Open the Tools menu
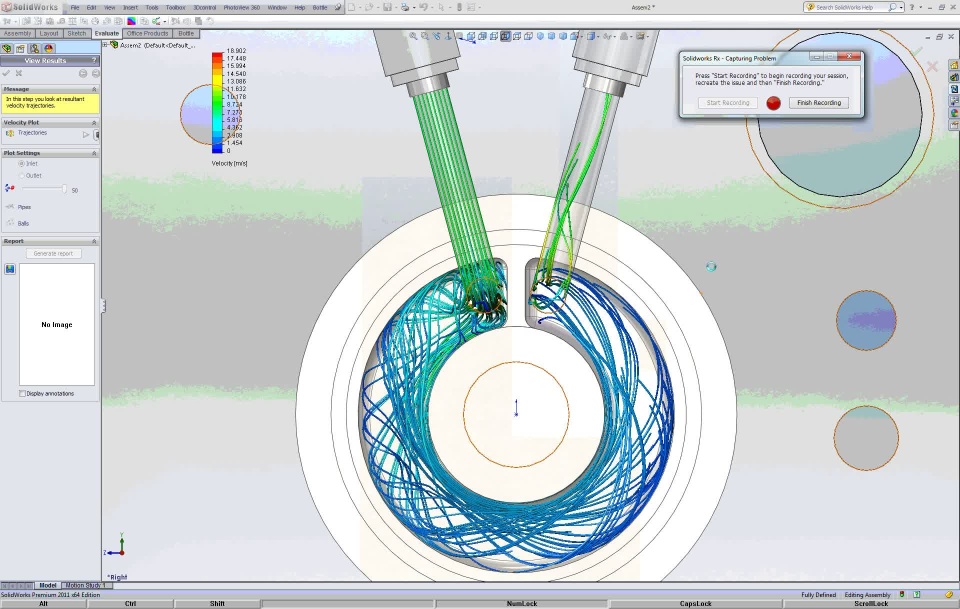The image size is (960, 609). pyautogui.click(x=152, y=8)
